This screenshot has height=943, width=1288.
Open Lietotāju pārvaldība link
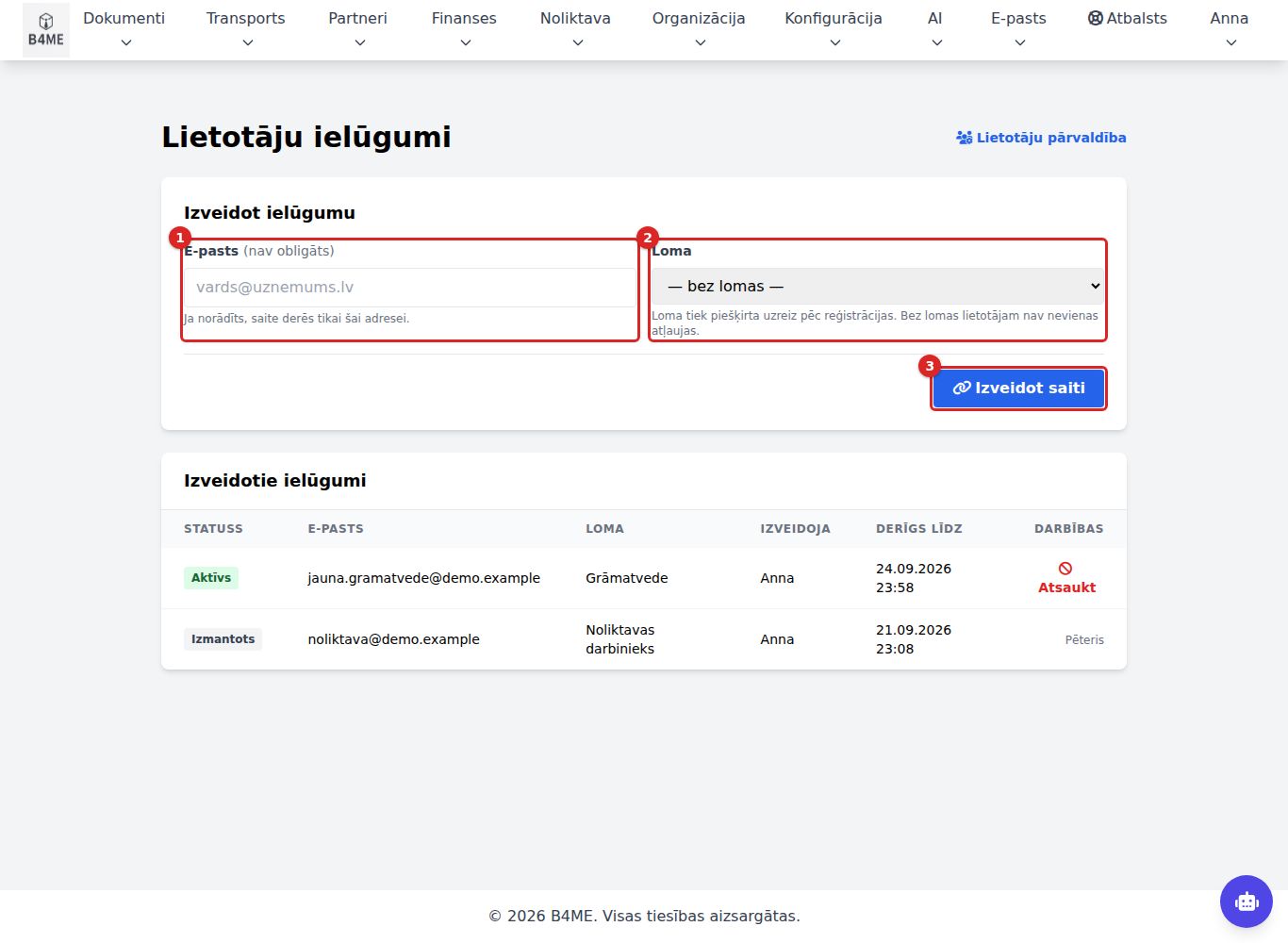pyautogui.click(x=1041, y=138)
